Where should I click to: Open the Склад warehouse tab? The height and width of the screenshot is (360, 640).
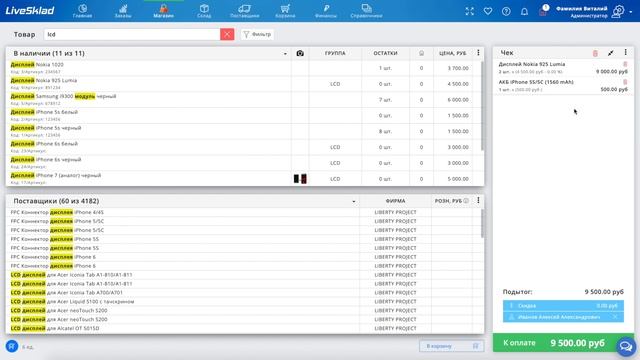204,11
